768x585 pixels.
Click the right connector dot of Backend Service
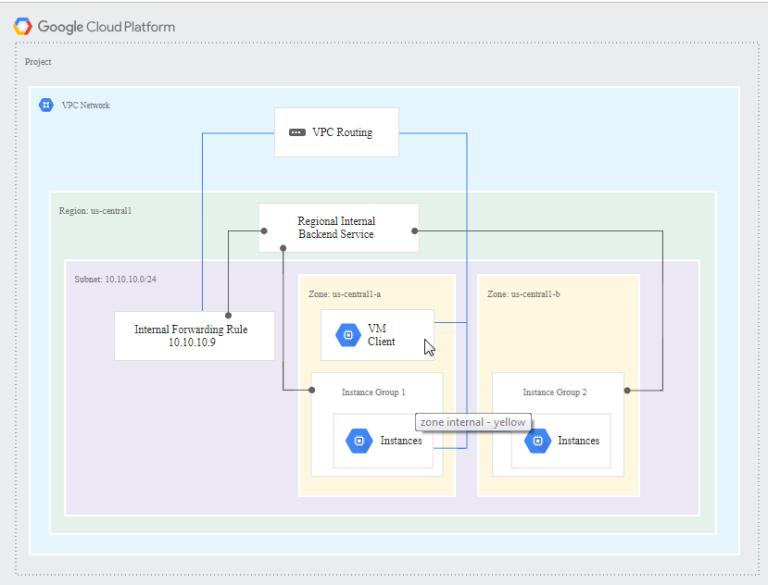(x=415, y=231)
